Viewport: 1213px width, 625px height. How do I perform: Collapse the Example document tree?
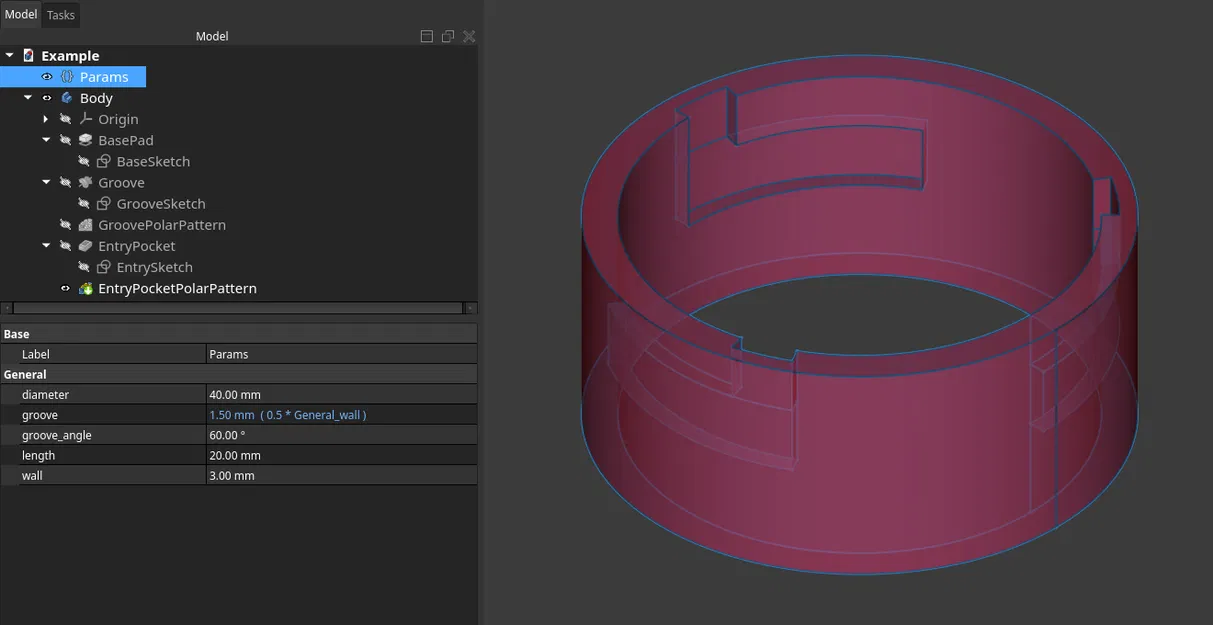pyautogui.click(x=10, y=55)
